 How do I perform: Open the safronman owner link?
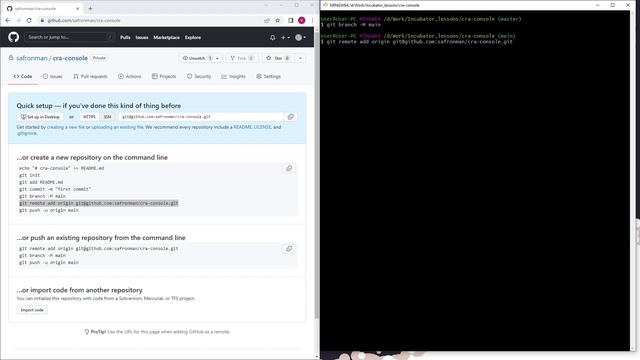point(32,58)
